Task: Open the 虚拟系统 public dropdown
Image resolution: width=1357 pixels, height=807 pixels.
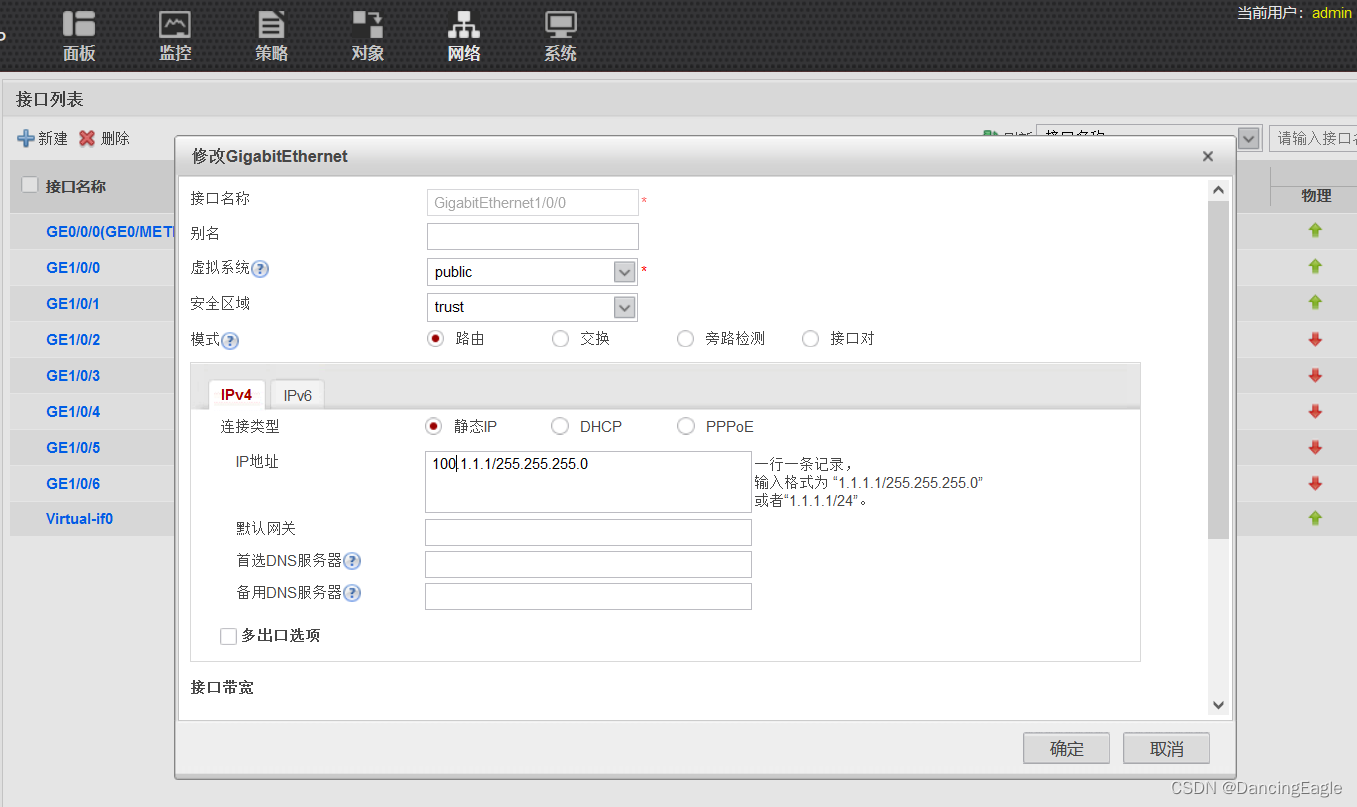Action: click(624, 272)
